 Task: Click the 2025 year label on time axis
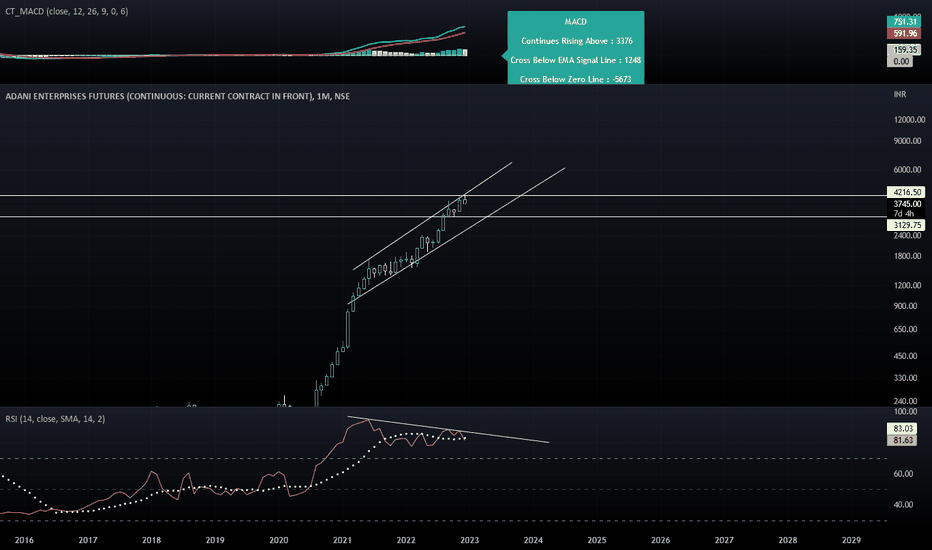pos(597,540)
